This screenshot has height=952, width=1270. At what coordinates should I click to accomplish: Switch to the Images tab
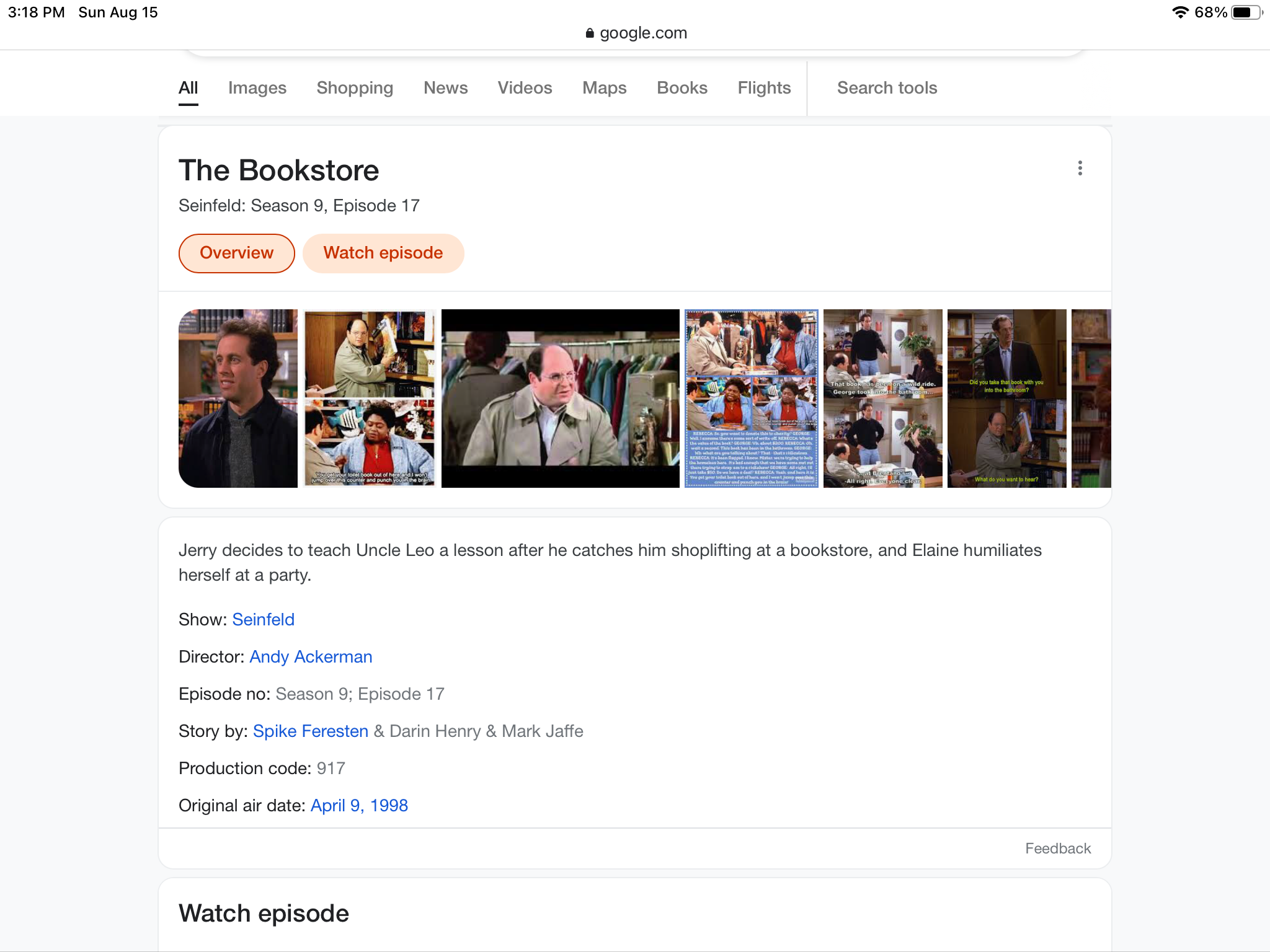pos(257,88)
